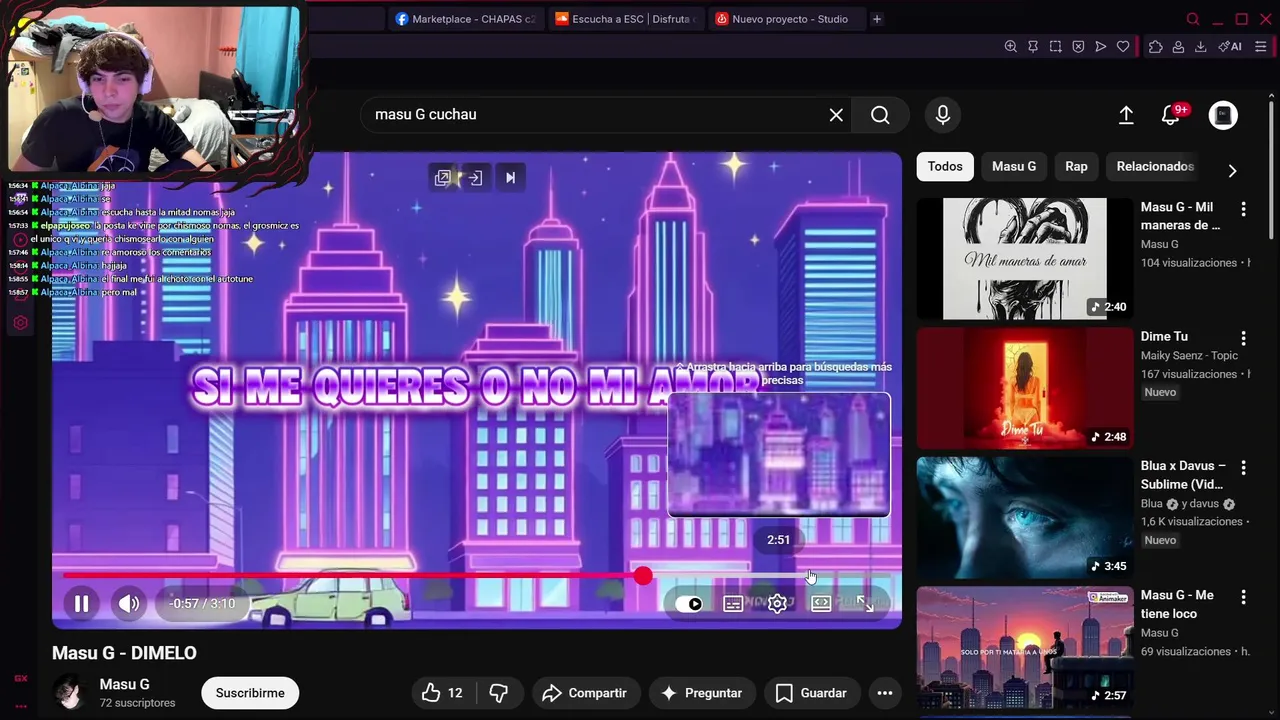Open 'Blua x Davus – Sublime' thumbnail
The height and width of the screenshot is (720, 1280).
(x=1025, y=518)
